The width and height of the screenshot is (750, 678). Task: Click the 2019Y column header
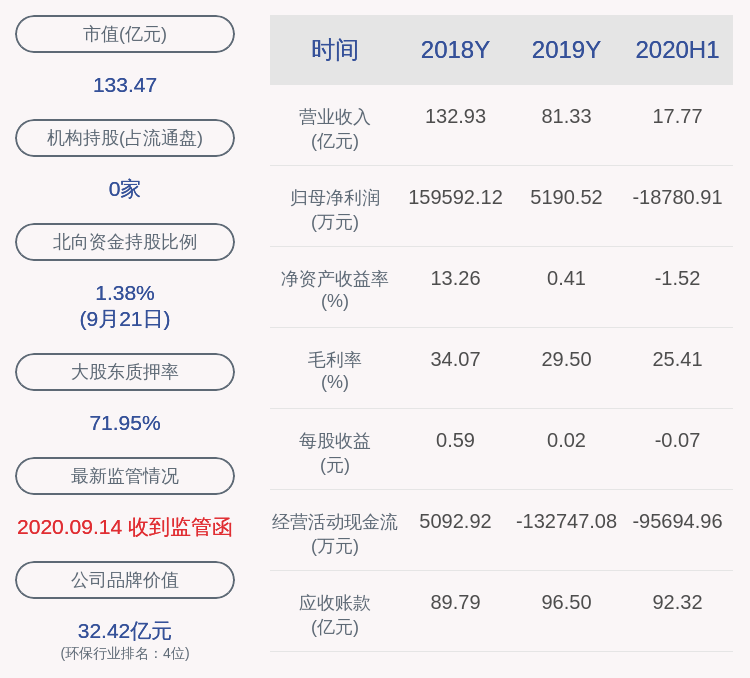[x=566, y=50]
